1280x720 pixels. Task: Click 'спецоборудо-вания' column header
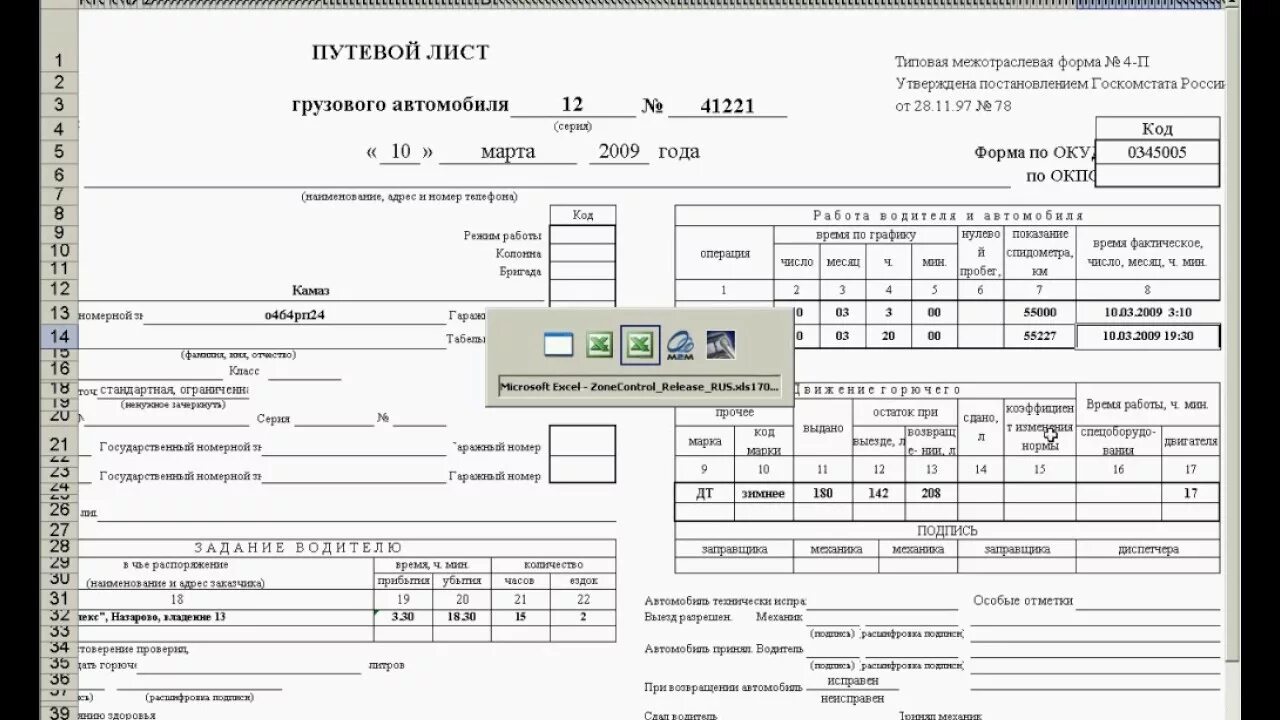pos(1118,440)
